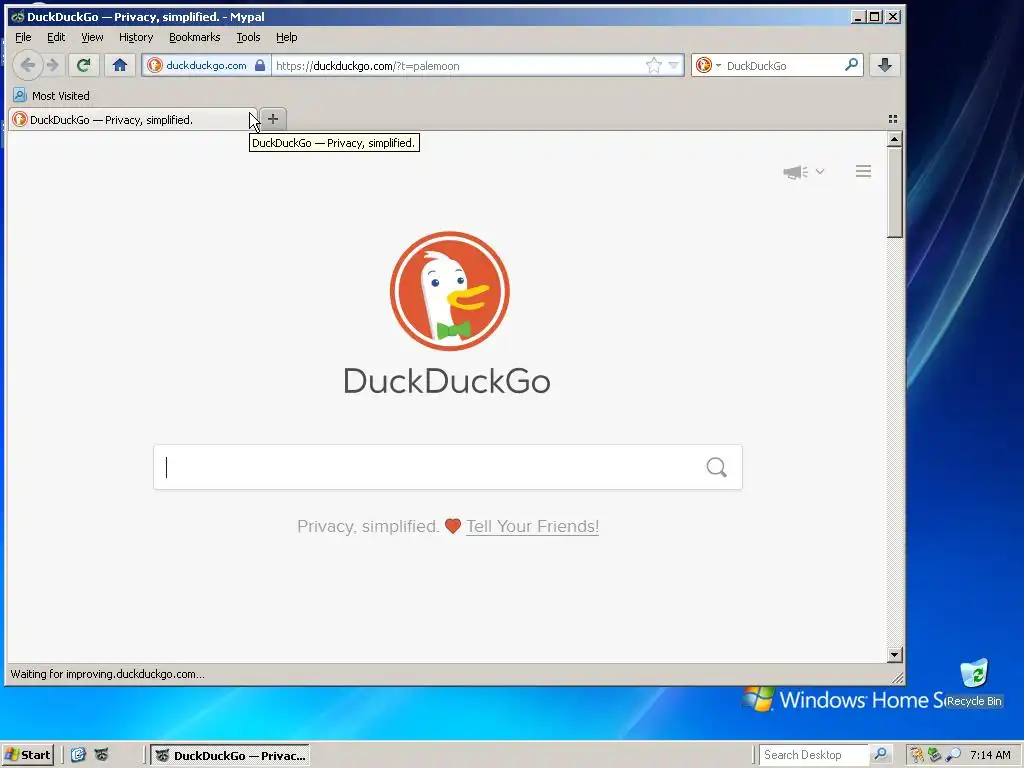Click the magnifier search button in the page search box
1024x768 pixels.
(x=716, y=467)
